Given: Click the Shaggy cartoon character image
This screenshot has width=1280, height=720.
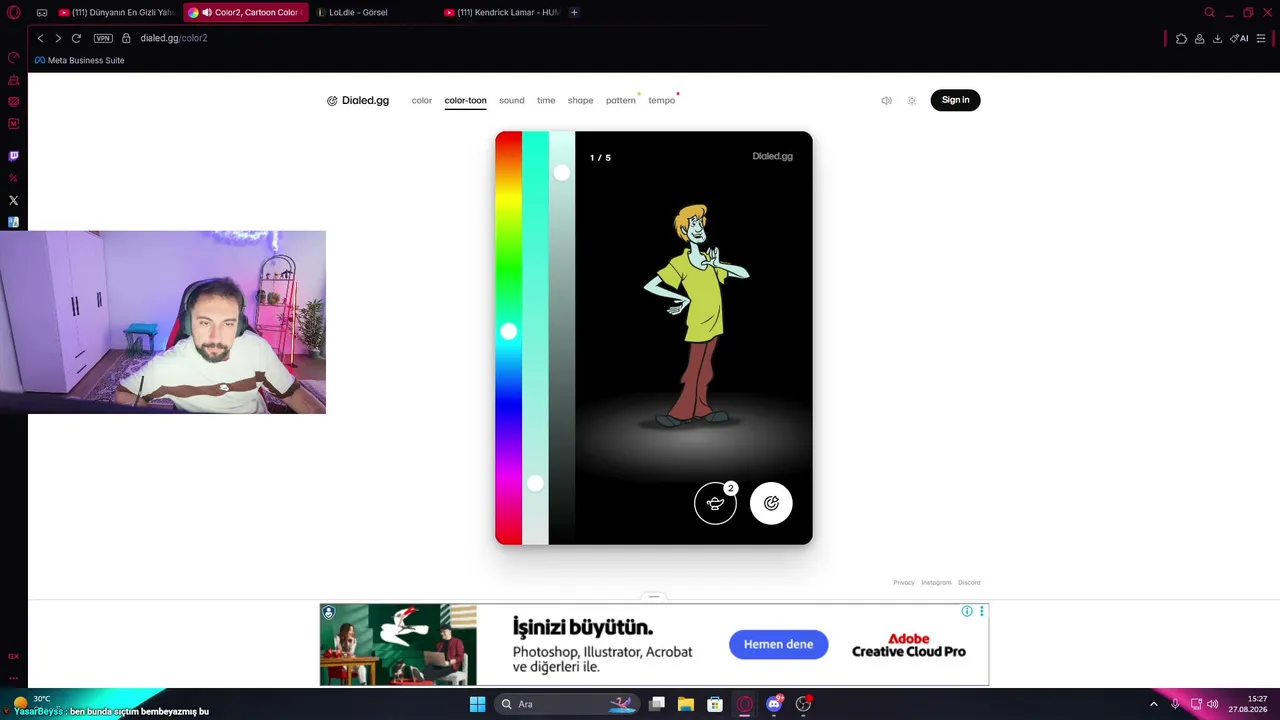Looking at the screenshot, I should (695, 314).
